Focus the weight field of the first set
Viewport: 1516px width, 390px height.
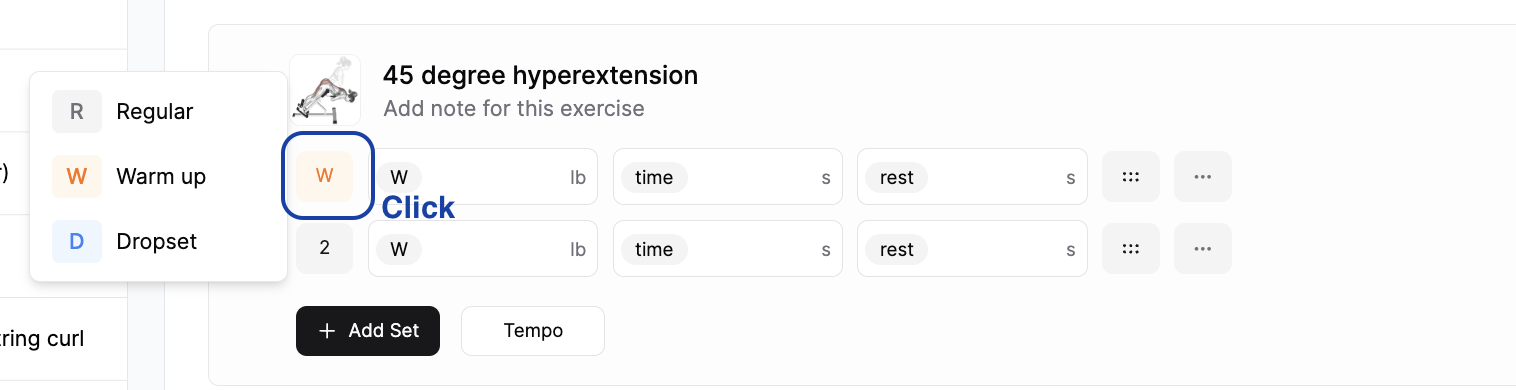483,177
